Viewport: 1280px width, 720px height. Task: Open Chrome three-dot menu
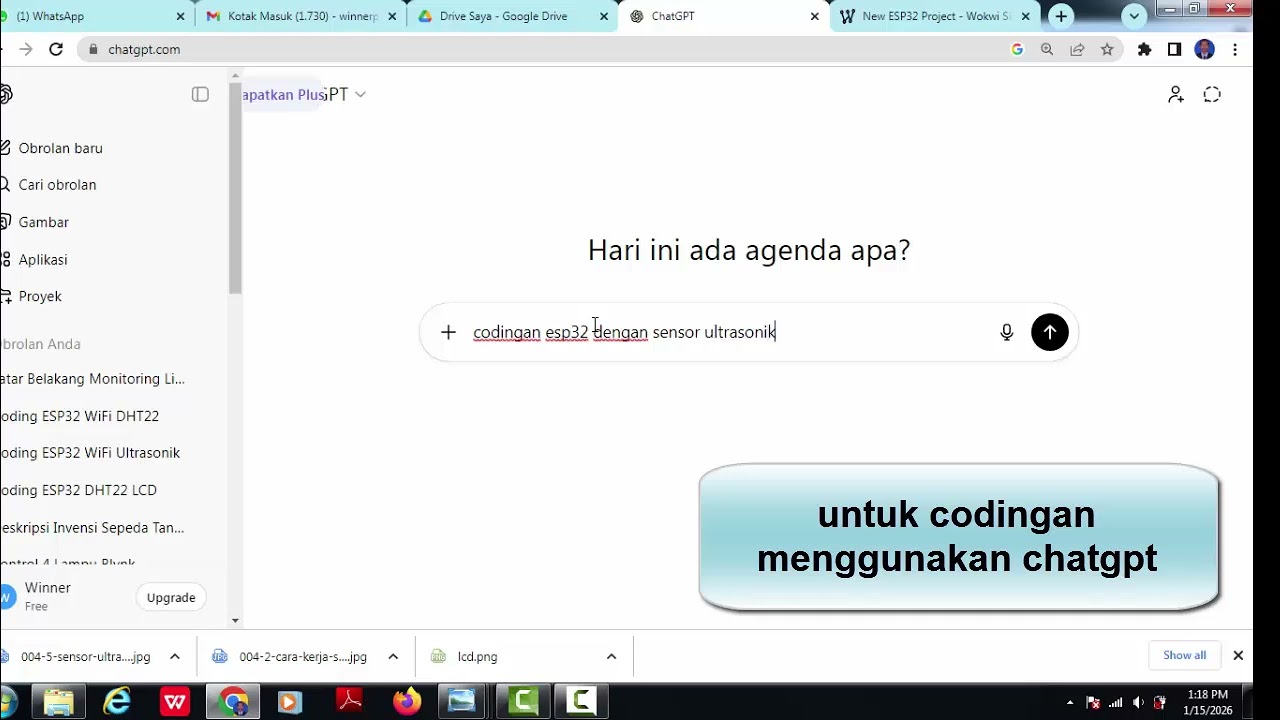[1235, 49]
